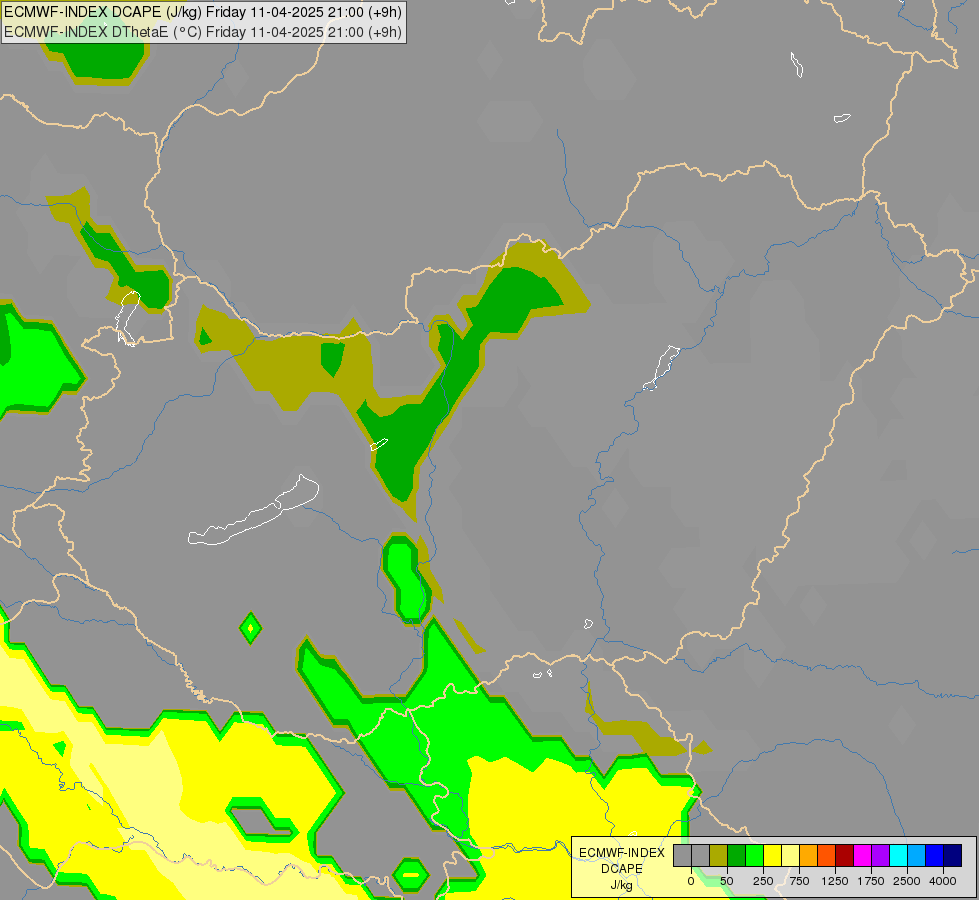Screen dimensions: 979x900
Task: Click the magenta legend swatch before 1750
Action: coord(863,855)
